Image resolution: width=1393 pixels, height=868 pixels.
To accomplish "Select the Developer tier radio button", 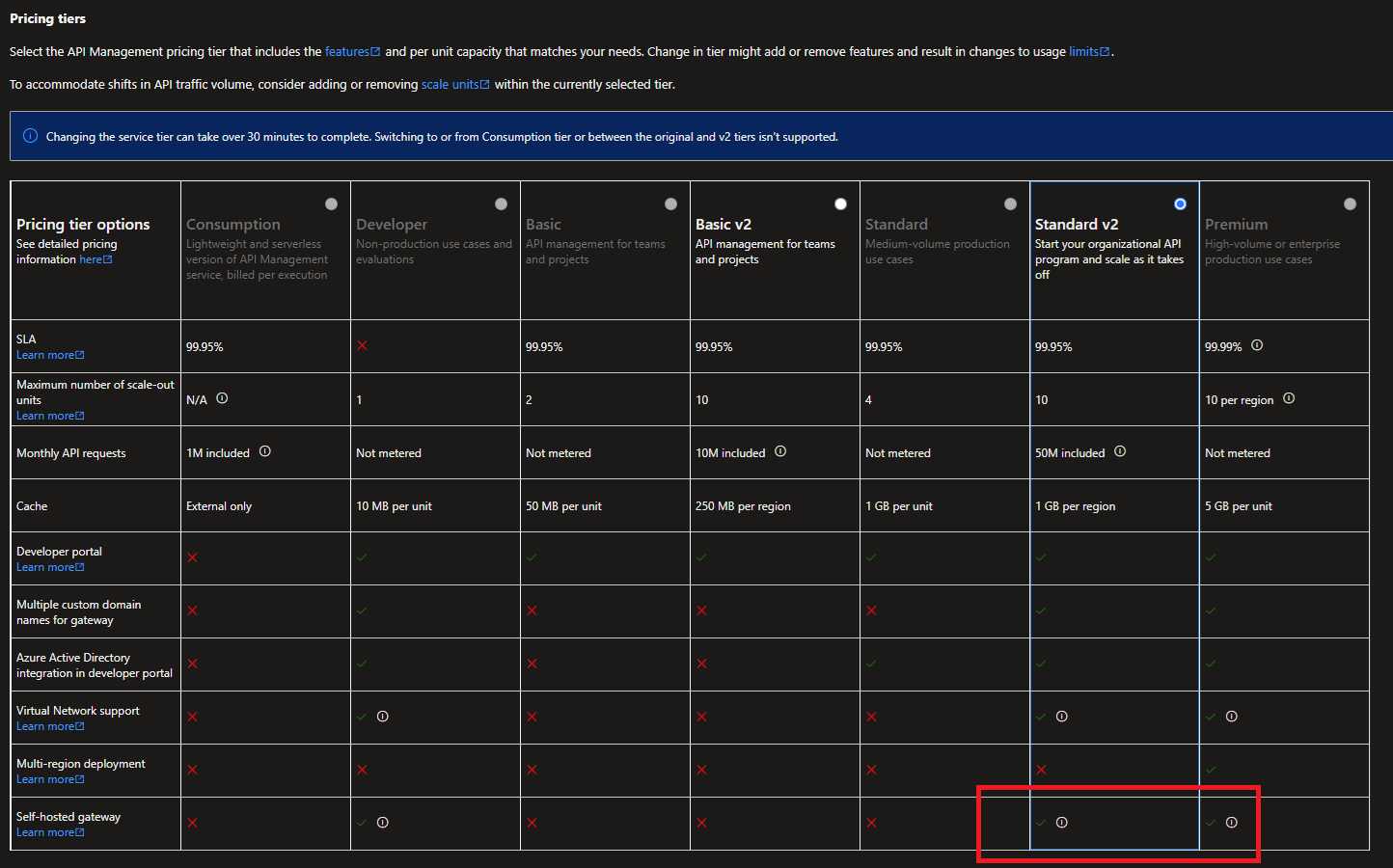I will click(x=501, y=203).
